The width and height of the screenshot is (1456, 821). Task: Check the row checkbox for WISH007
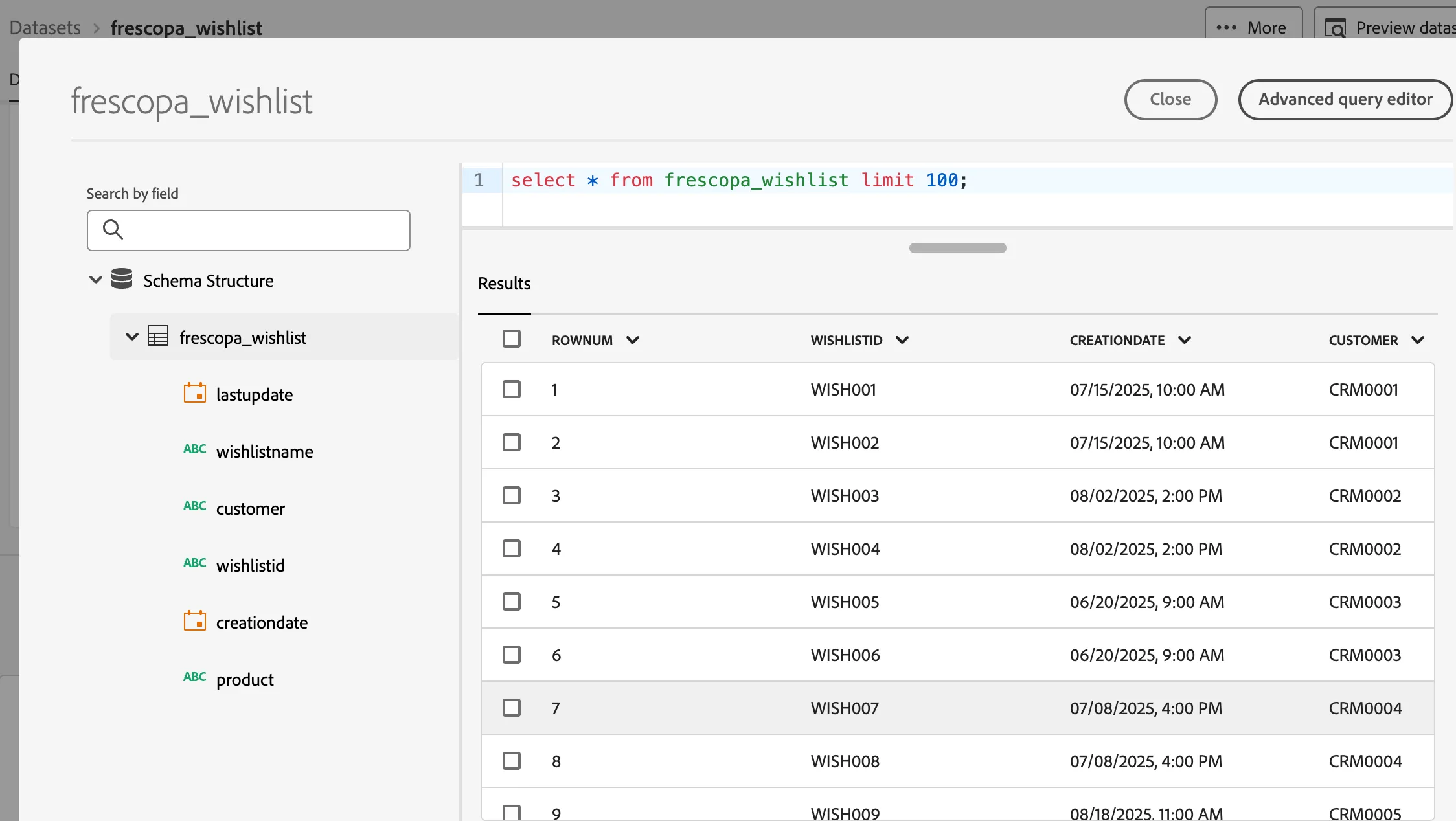coord(512,708)
